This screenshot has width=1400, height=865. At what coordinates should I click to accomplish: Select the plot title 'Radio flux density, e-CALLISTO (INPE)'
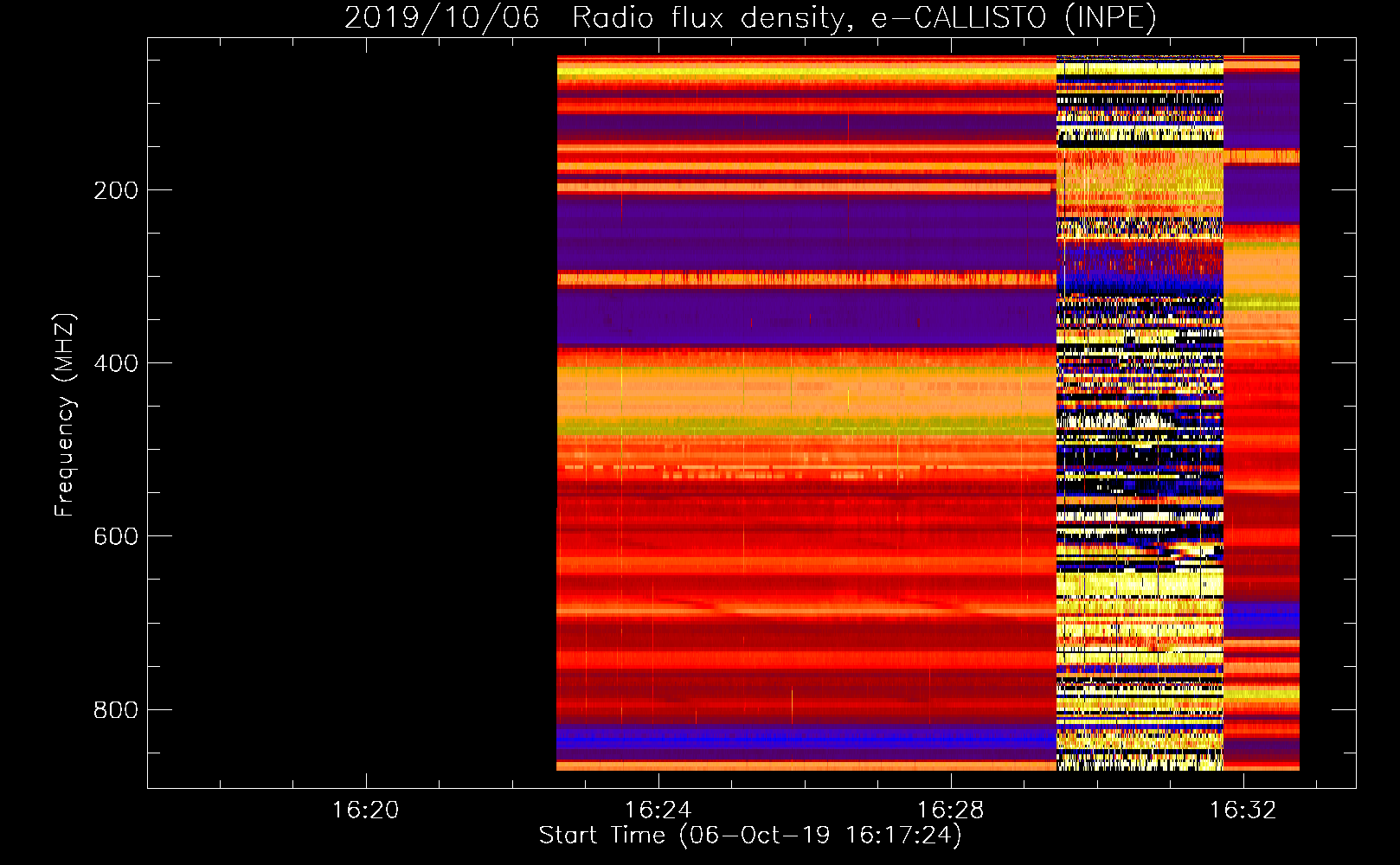[864, 17]
